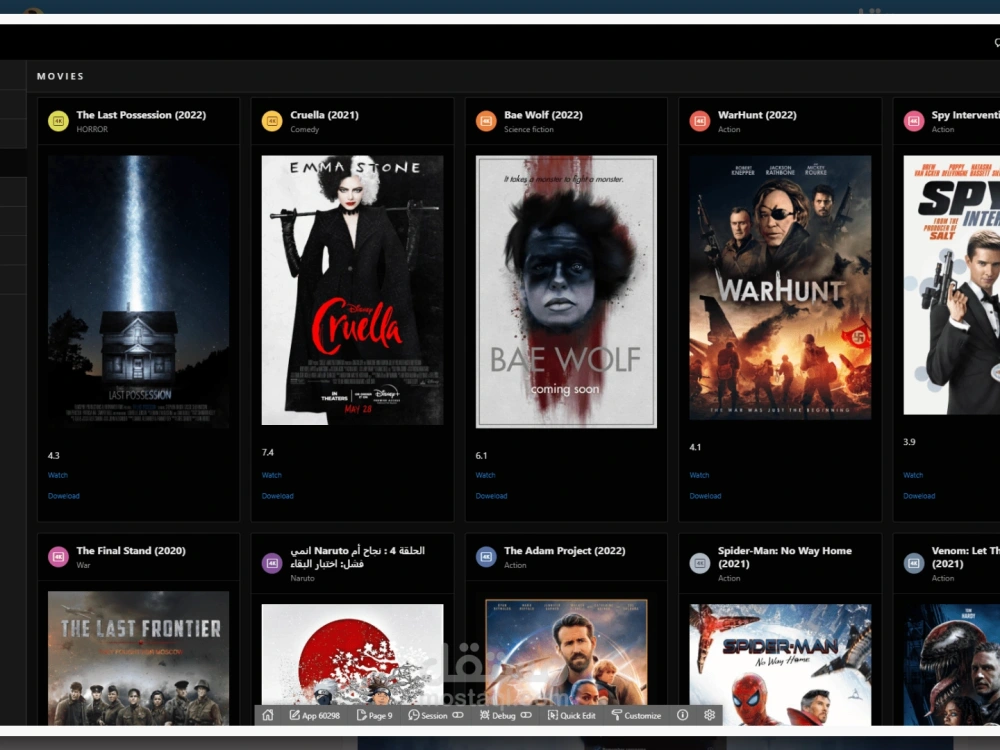The width and height of the screenshot is (1000, 750).
Task: Open App 60298 in developer toolbar
Action: click(x=314, y=716)
